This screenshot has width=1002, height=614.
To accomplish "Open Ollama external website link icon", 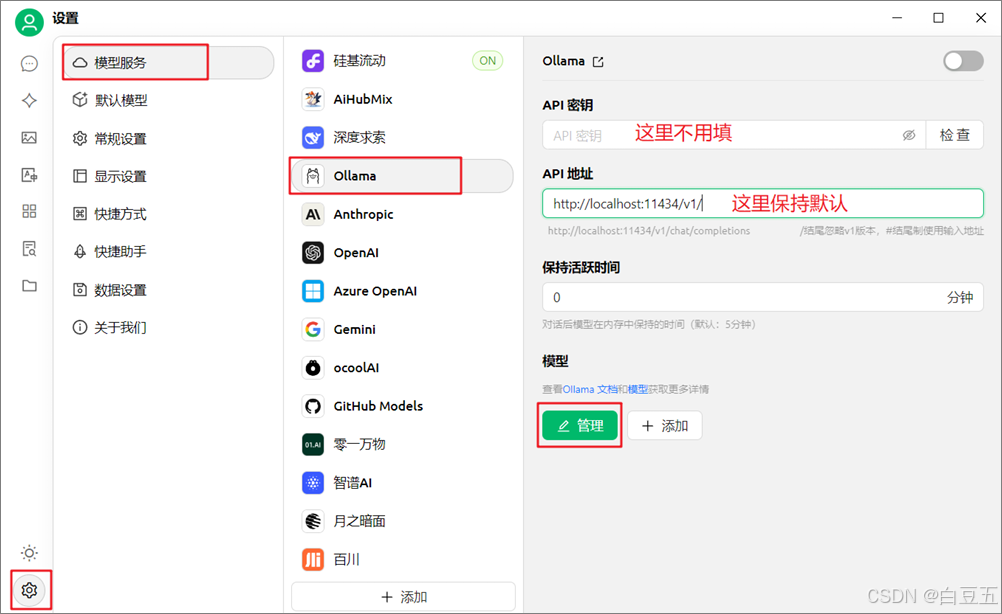I will tap(598, 61).
